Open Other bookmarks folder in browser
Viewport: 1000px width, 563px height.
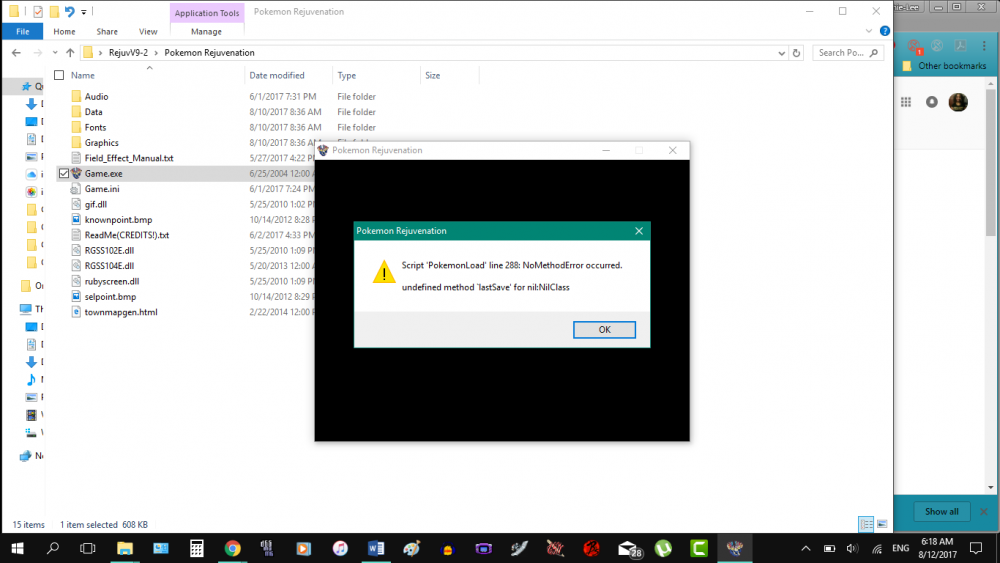tap(945, 66)
